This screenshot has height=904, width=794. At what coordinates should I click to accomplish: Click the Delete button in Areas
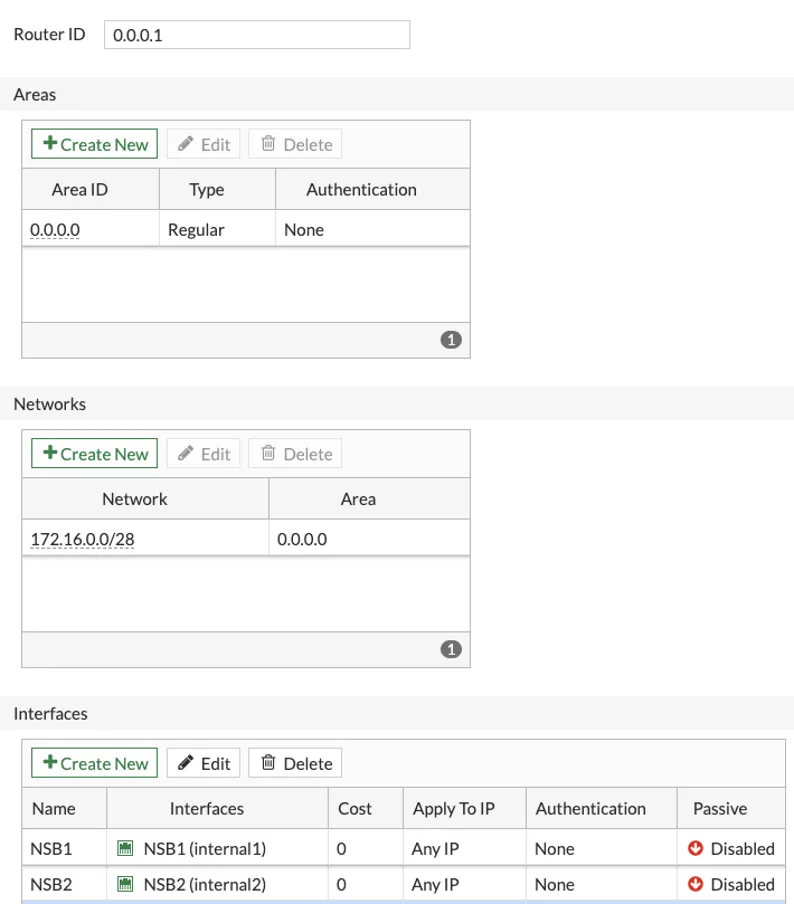[x=295, y=144]
